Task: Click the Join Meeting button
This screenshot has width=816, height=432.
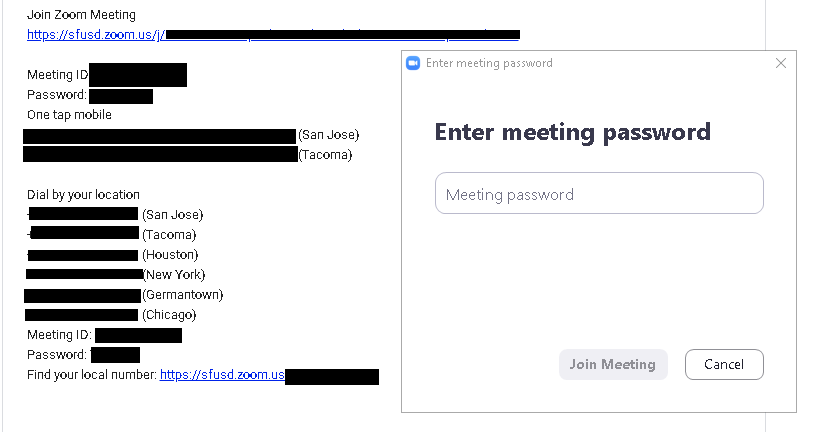Action: point(613,364)
